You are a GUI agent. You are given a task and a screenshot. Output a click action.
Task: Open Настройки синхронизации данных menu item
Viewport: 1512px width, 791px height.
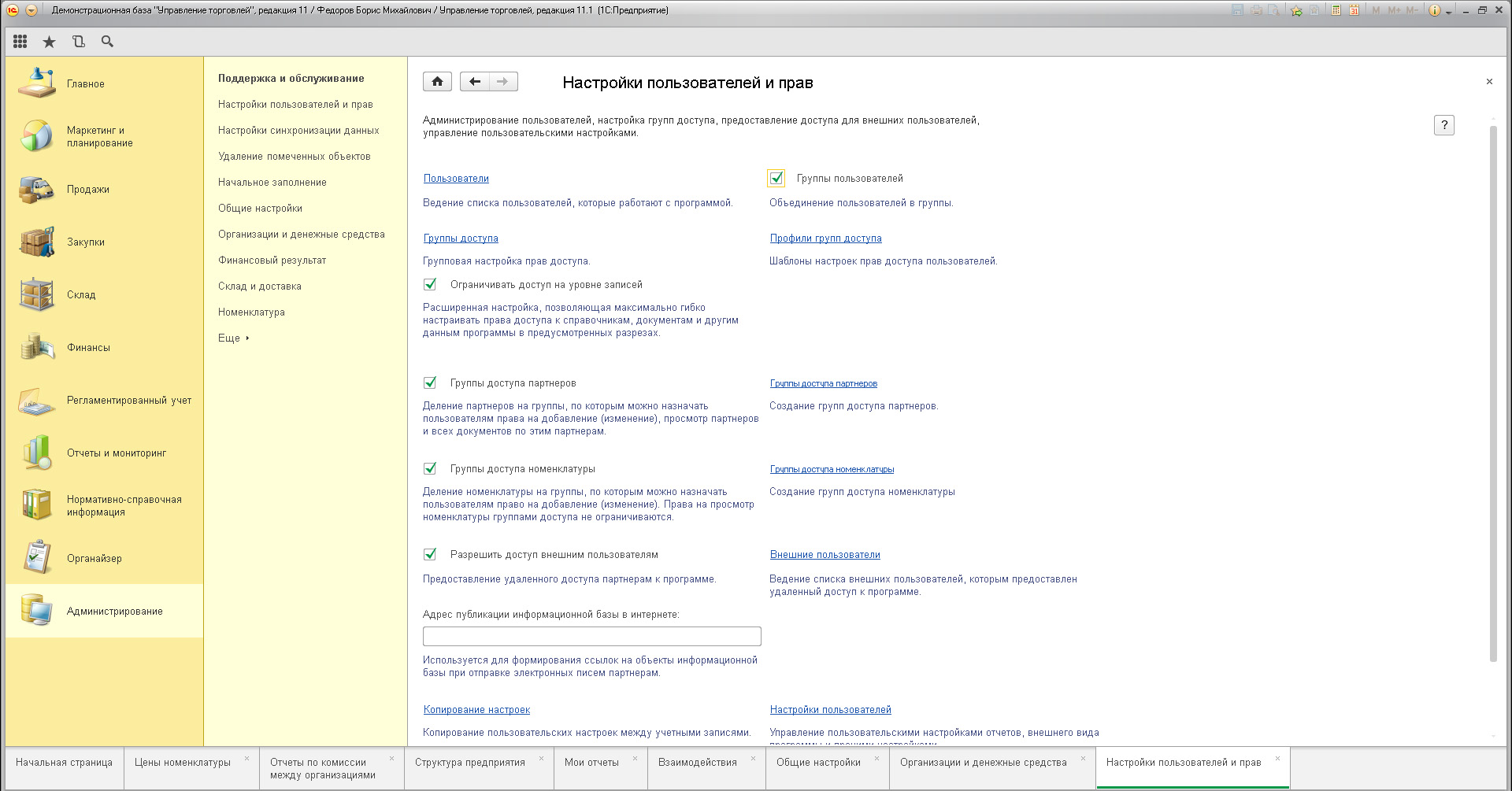(298, 130)
